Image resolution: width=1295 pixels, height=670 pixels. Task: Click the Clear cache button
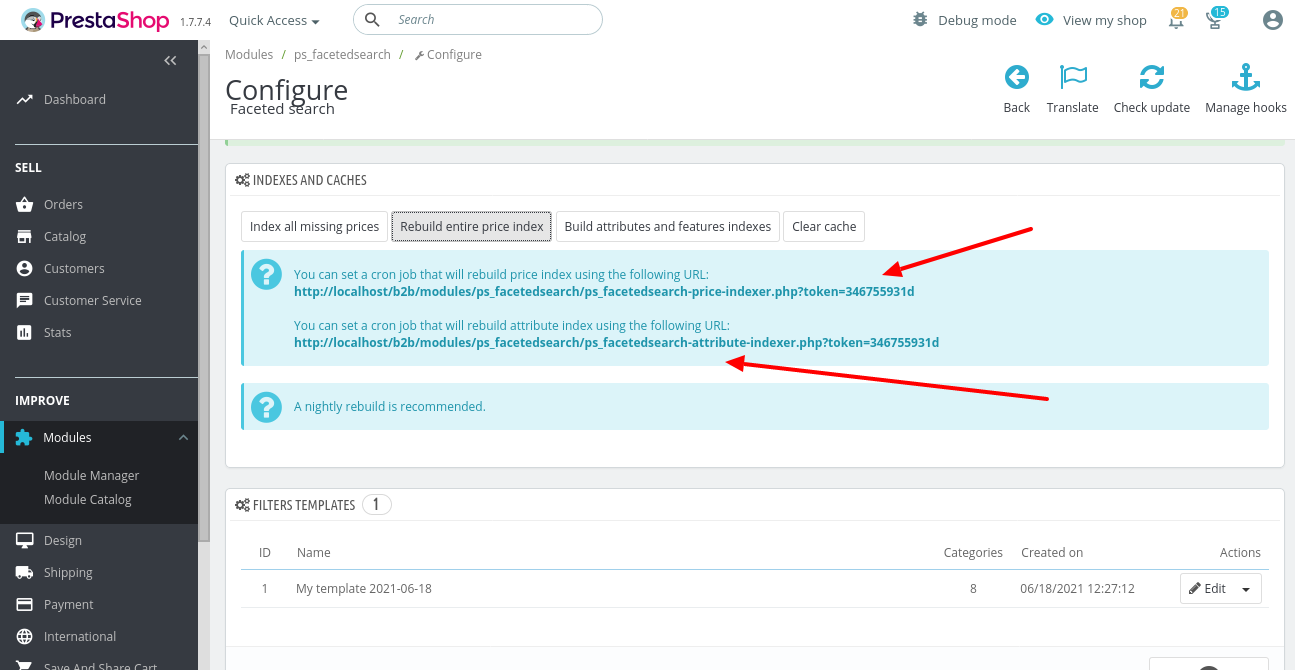[824, 226]
